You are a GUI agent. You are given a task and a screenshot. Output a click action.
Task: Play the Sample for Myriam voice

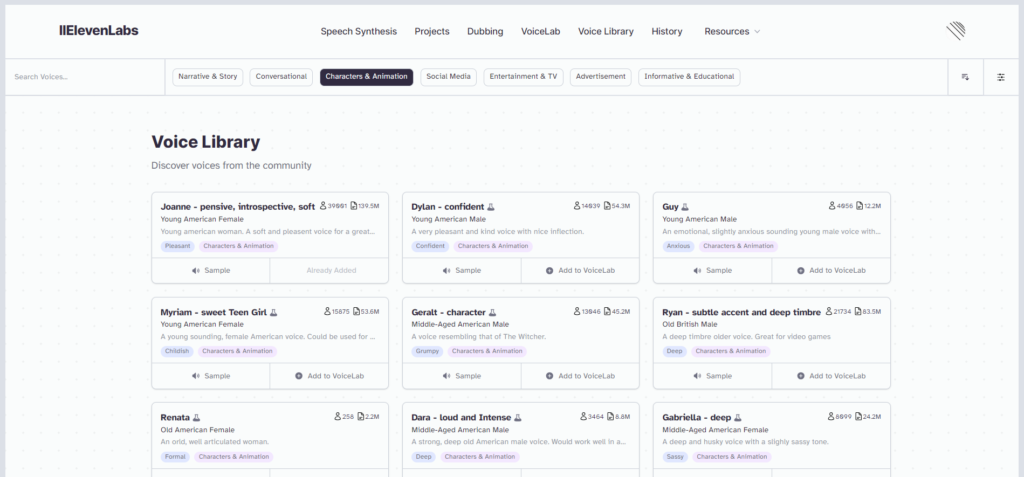click(211, 376)
